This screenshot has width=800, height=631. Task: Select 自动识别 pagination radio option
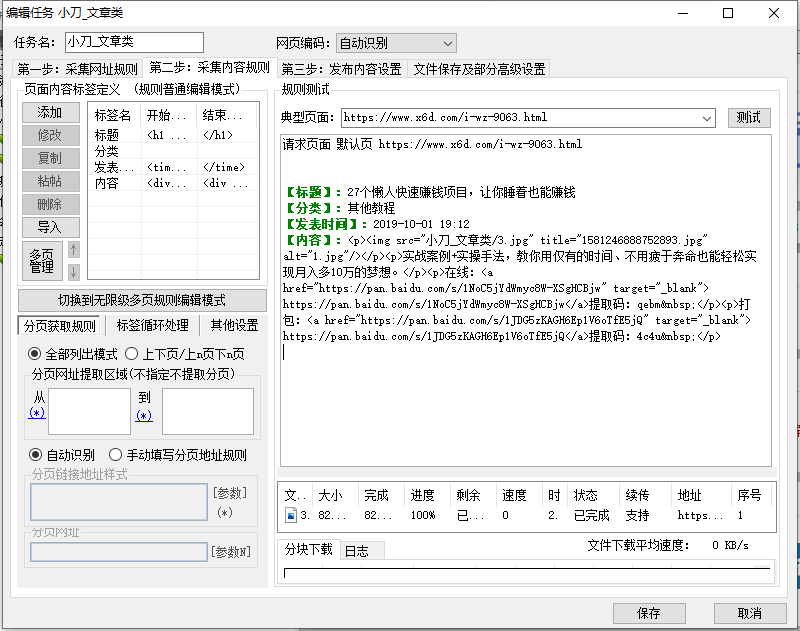coord(35,455)
